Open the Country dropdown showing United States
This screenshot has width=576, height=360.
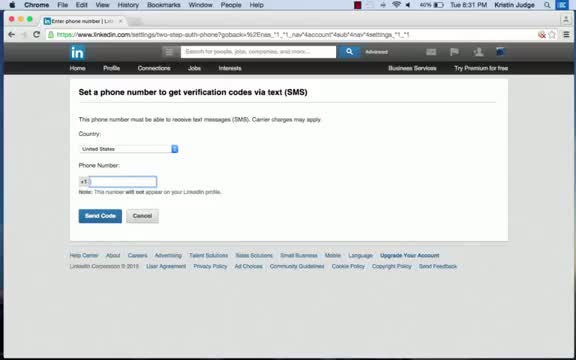(x=129, y=149)
